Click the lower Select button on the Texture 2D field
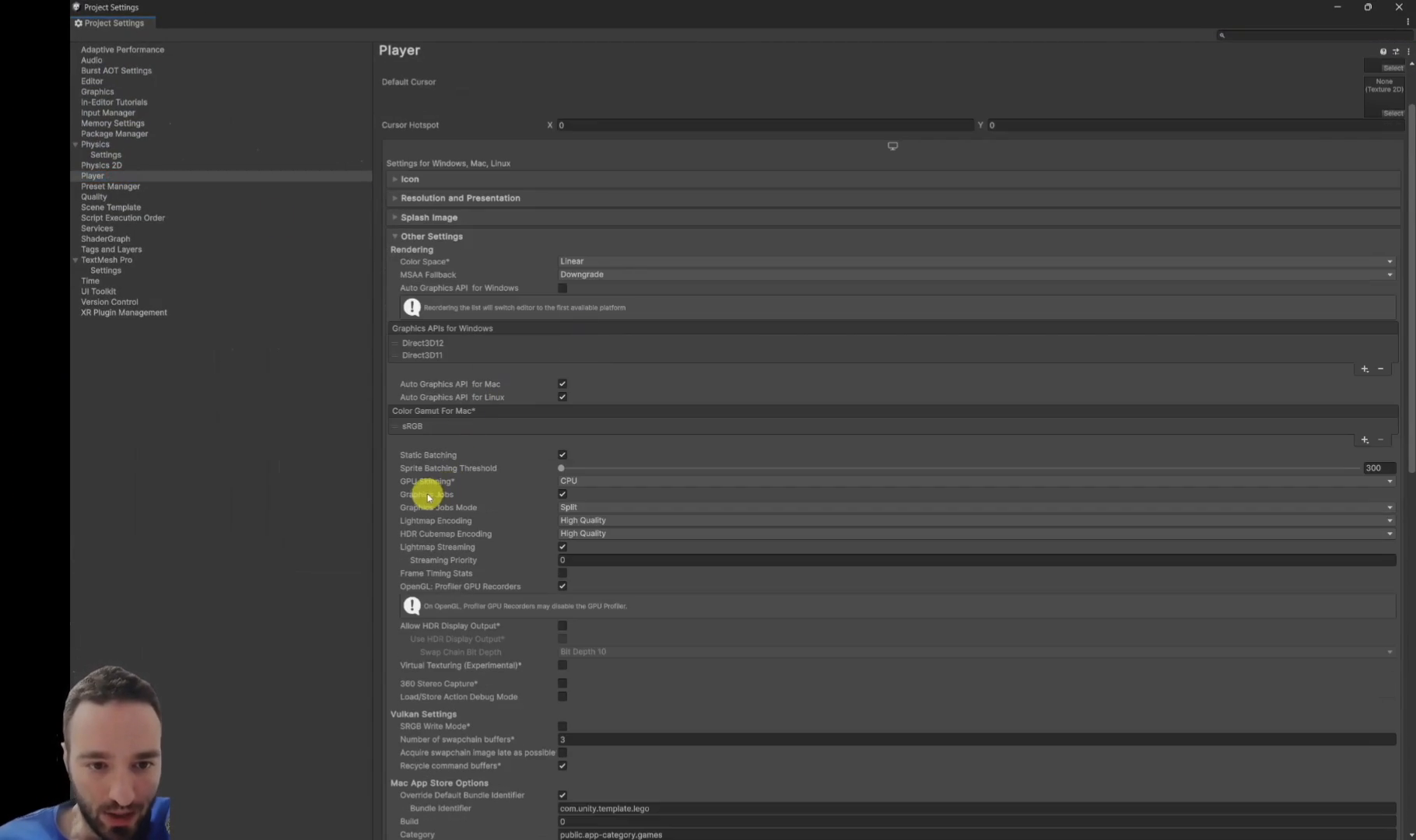The height and width of the screenshot is (840, 1416). (1392, 113)
